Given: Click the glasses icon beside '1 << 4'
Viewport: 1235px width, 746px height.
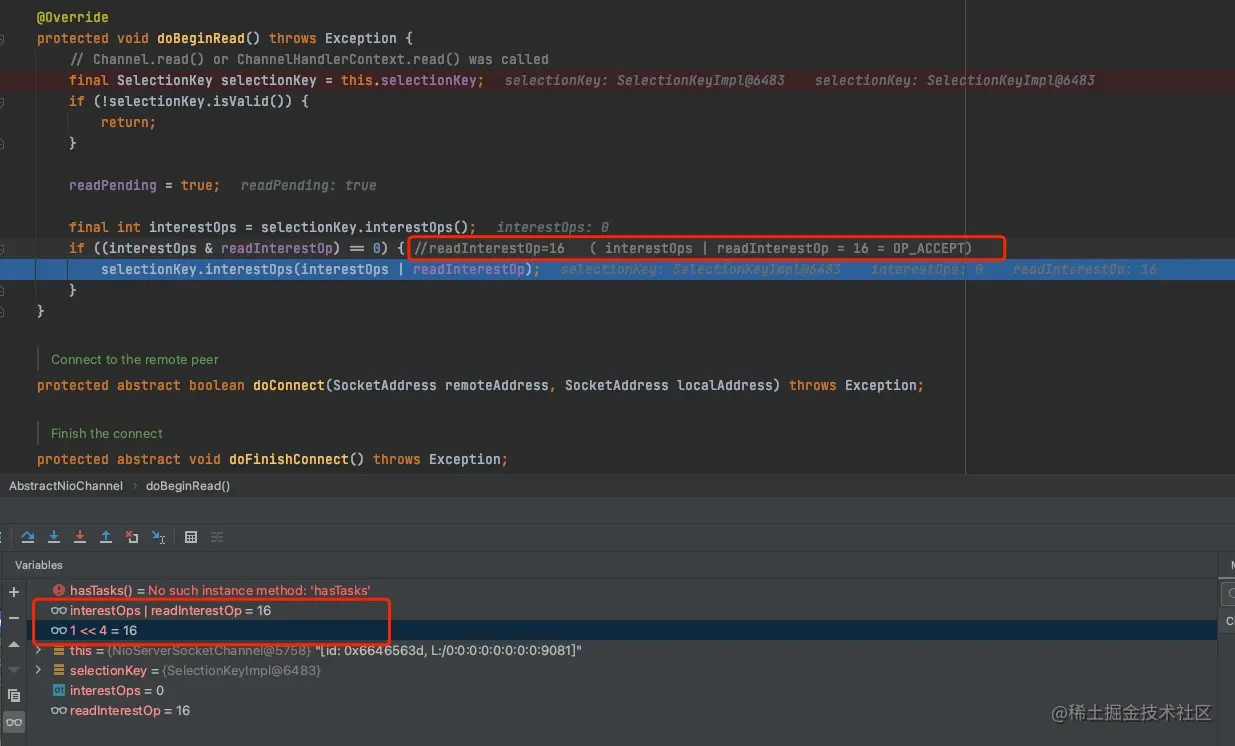Looking at the screenshot, I should coord(59,630).
